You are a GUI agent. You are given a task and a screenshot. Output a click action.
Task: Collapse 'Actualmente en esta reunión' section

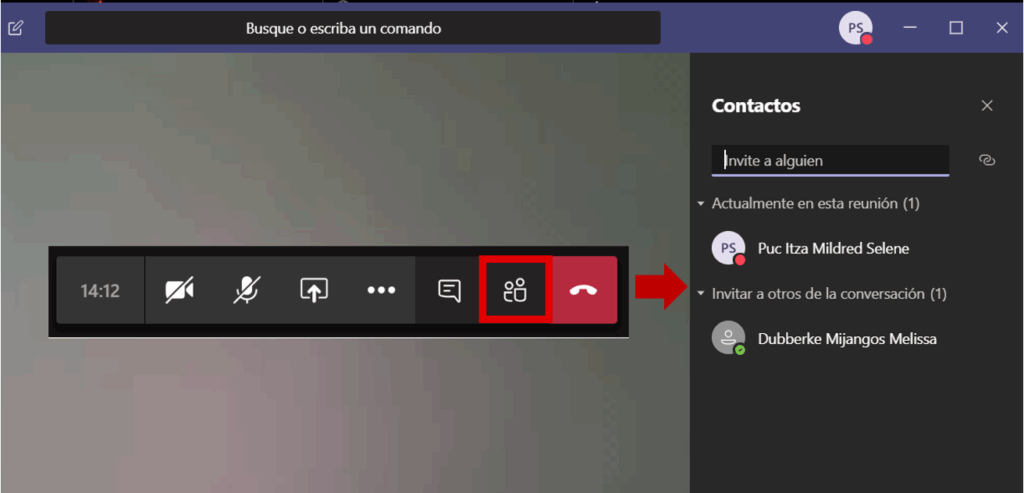click(701, 204)
